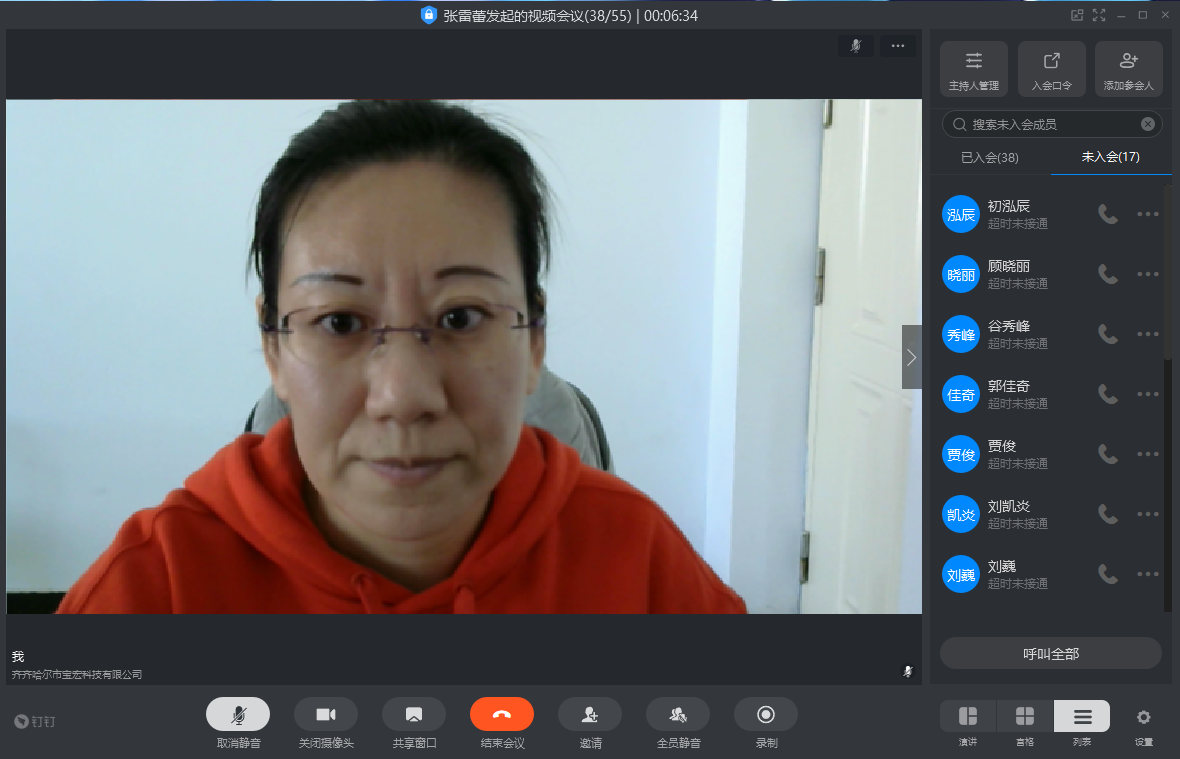This screenshot has height=759, width=1180.
Task: Open the three-dot menu on video tile
Action: [897, 46]
